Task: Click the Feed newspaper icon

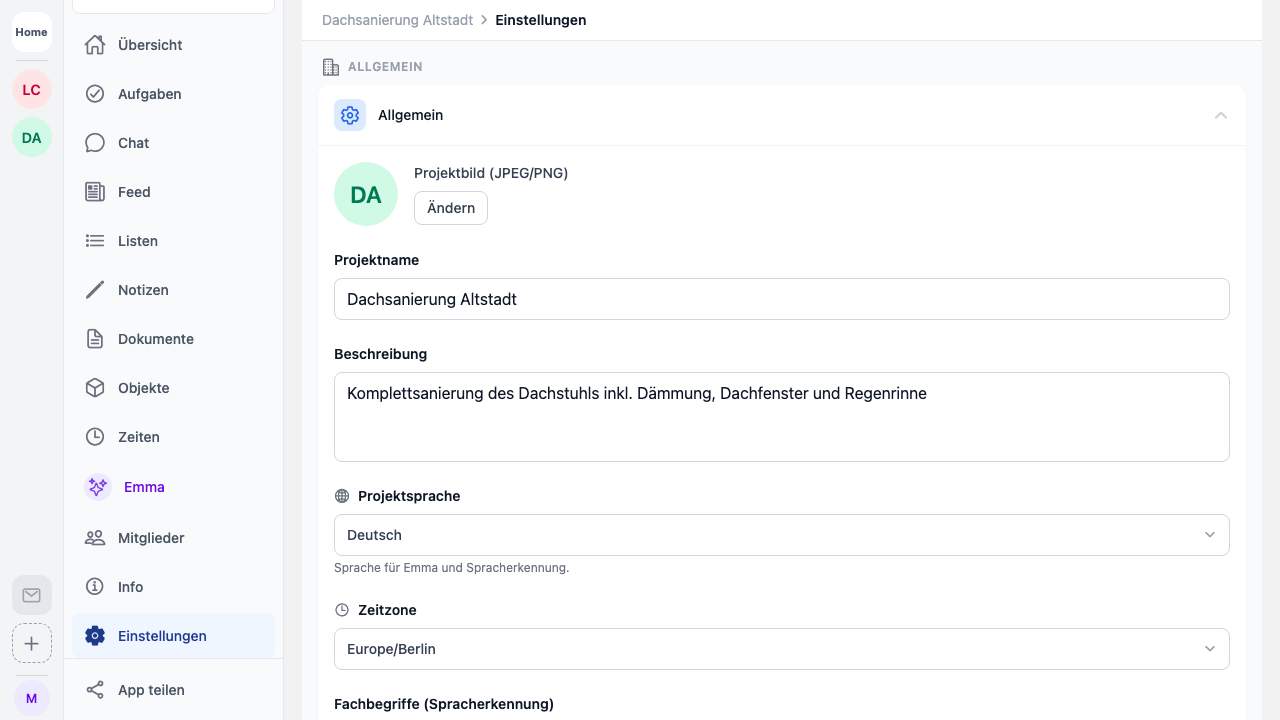Action: click(95, 192)
